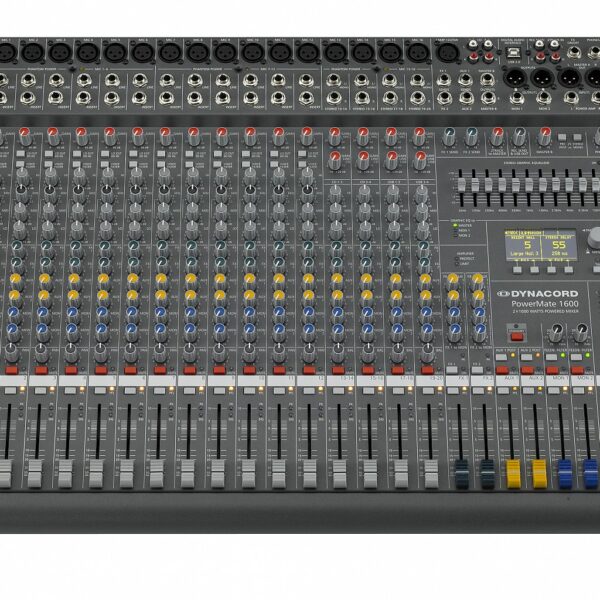
Task: Click the Dynacord logo emblem
Action: [x=503, y=293]
